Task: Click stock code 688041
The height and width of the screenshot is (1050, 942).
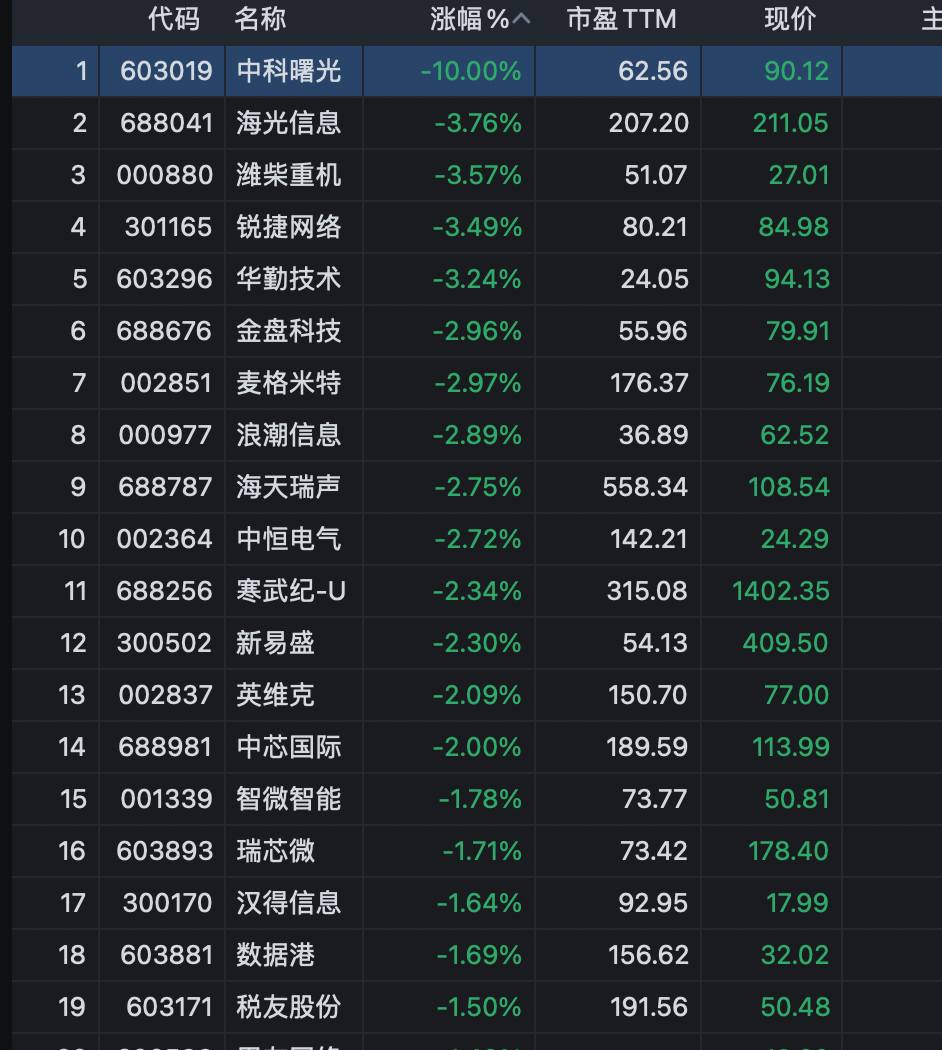Action: pyautogui.click(x=166, y=123)
